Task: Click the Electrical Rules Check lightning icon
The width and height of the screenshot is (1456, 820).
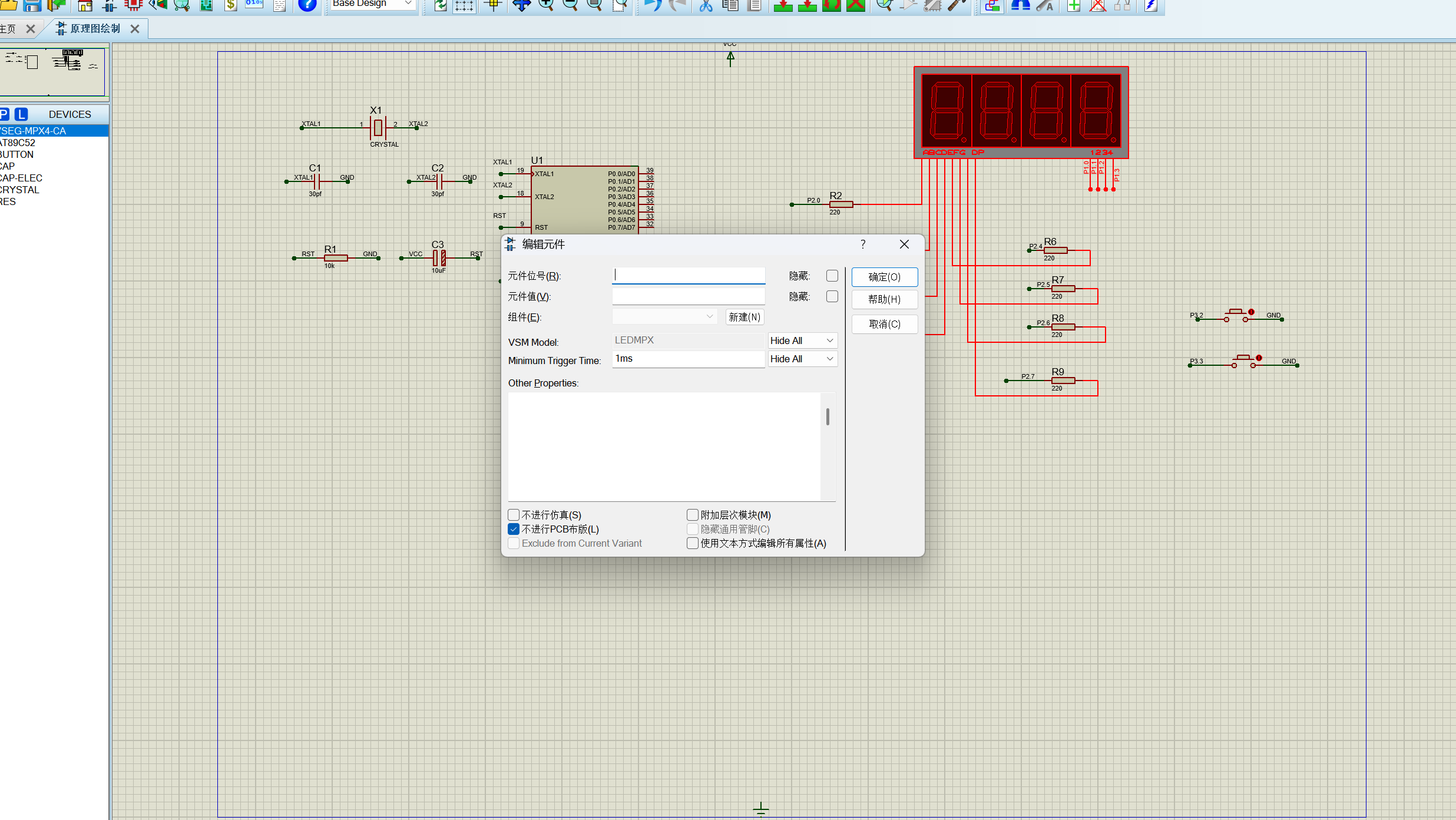Action: click(x=1150, y=5)
